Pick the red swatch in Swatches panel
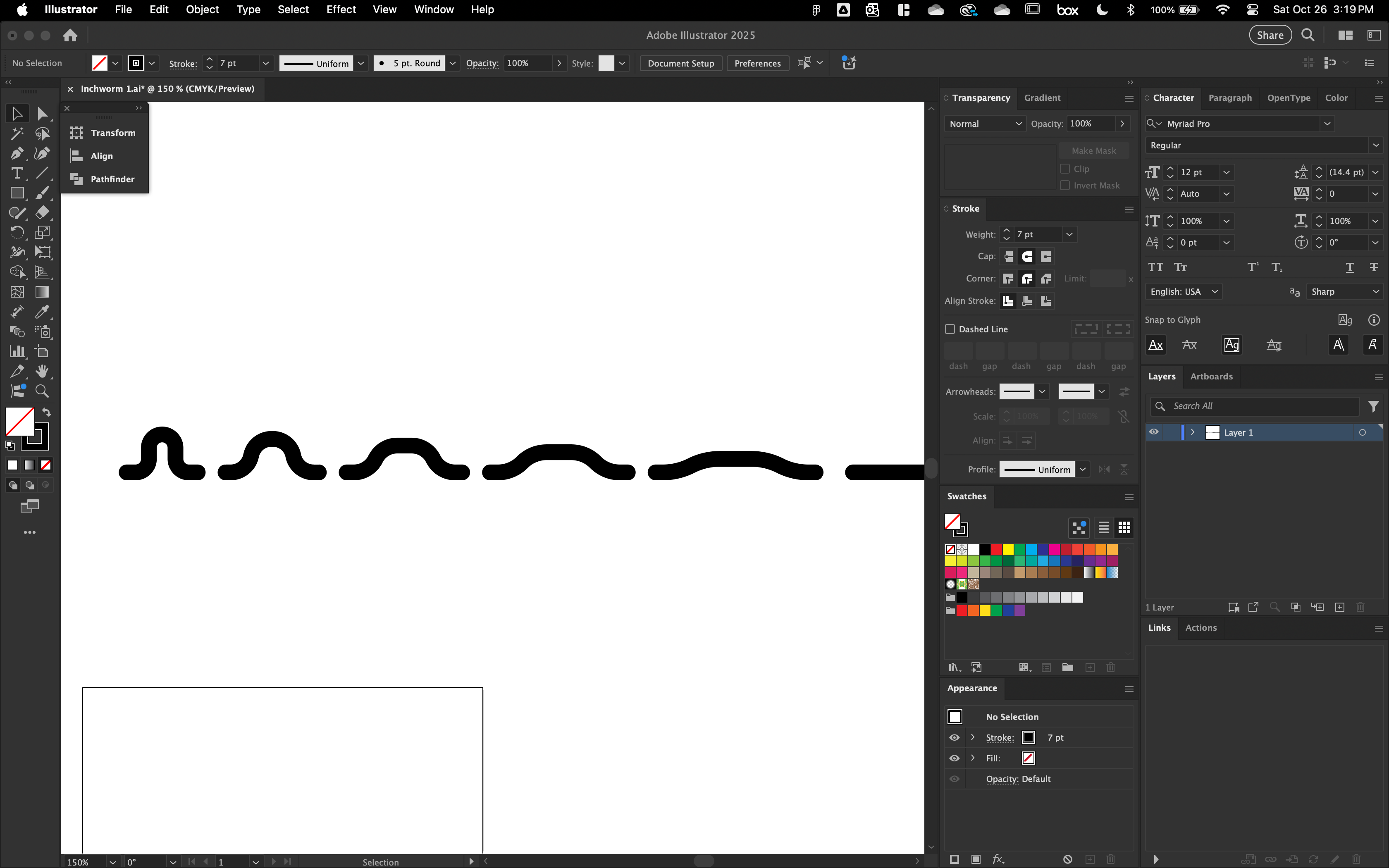The width and height of the screenshot is (1389, 868). [996, 549]
